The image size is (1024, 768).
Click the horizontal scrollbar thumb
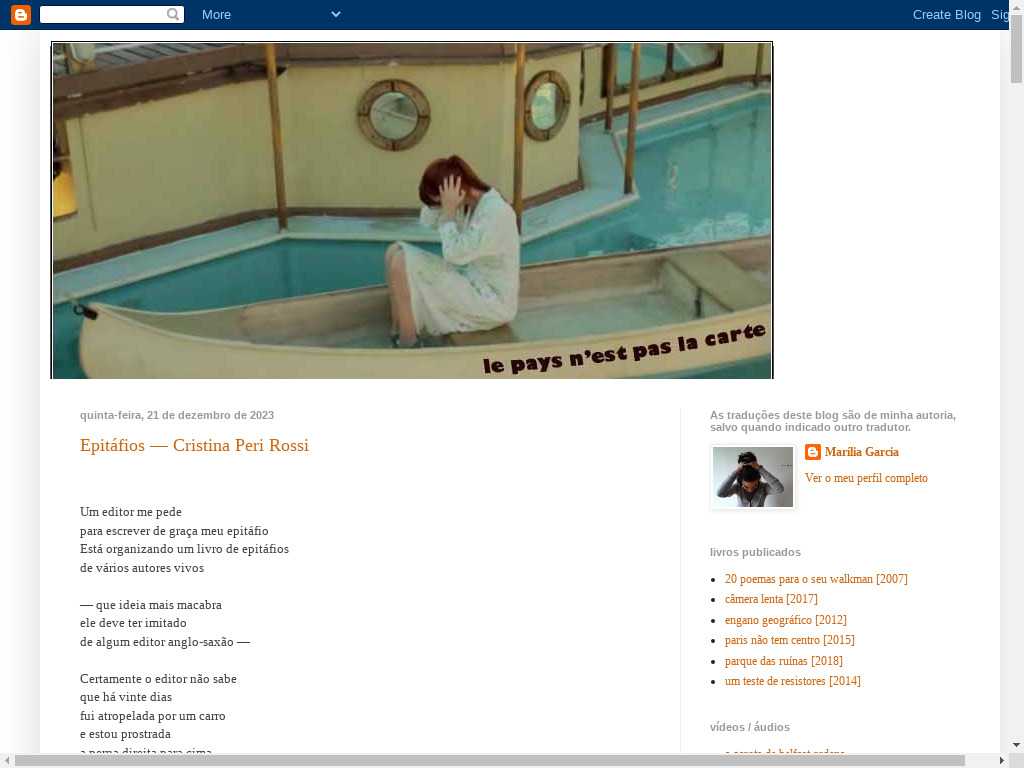[490, 761]
